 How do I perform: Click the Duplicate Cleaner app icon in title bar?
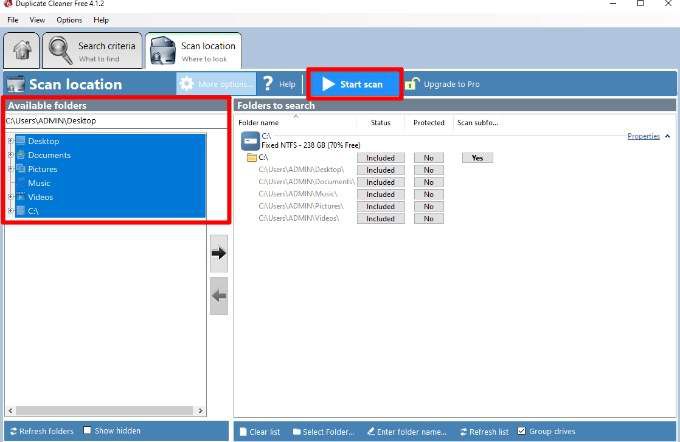[7, 3]
